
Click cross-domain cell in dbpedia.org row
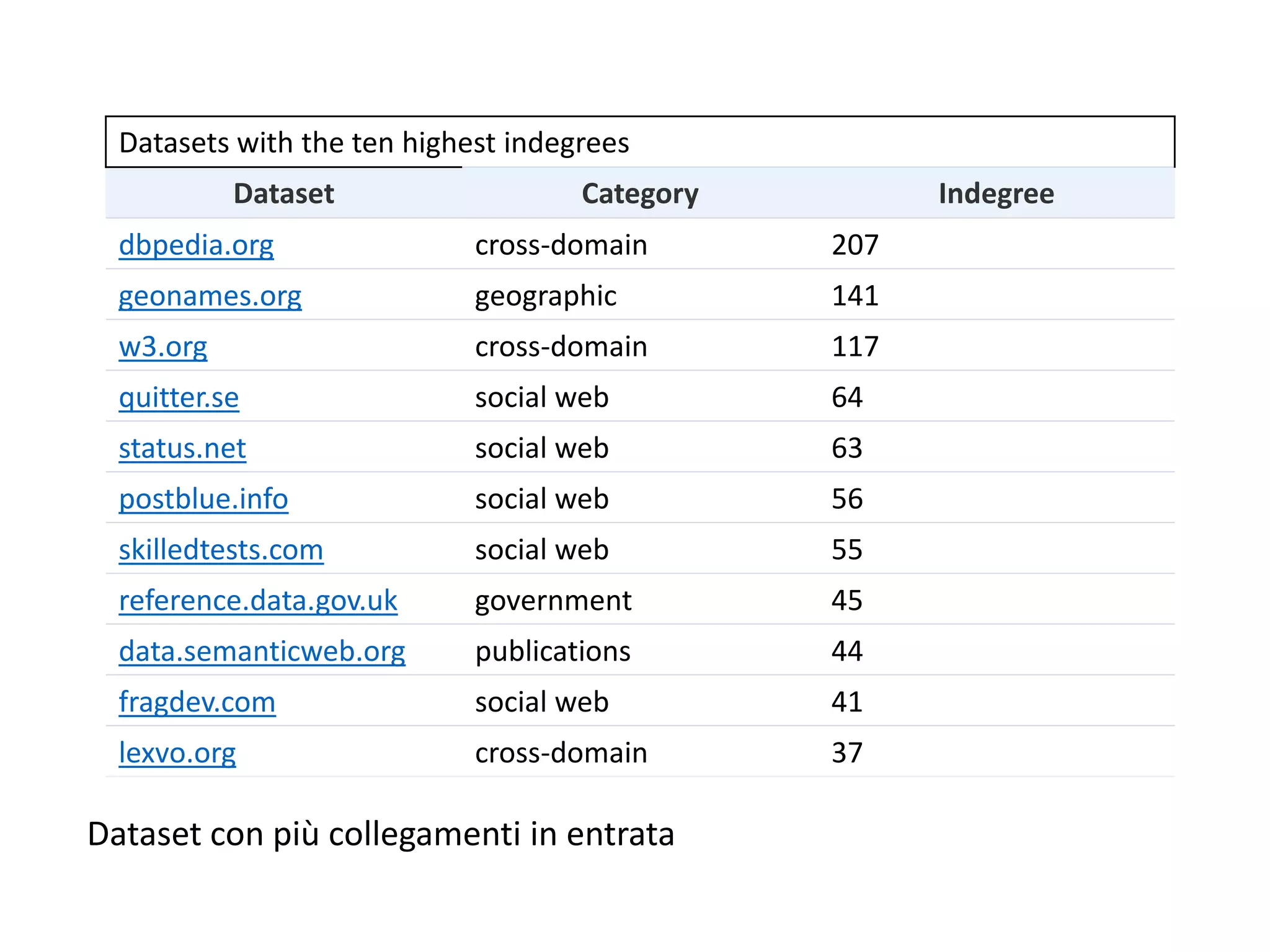tap(561, 245)
